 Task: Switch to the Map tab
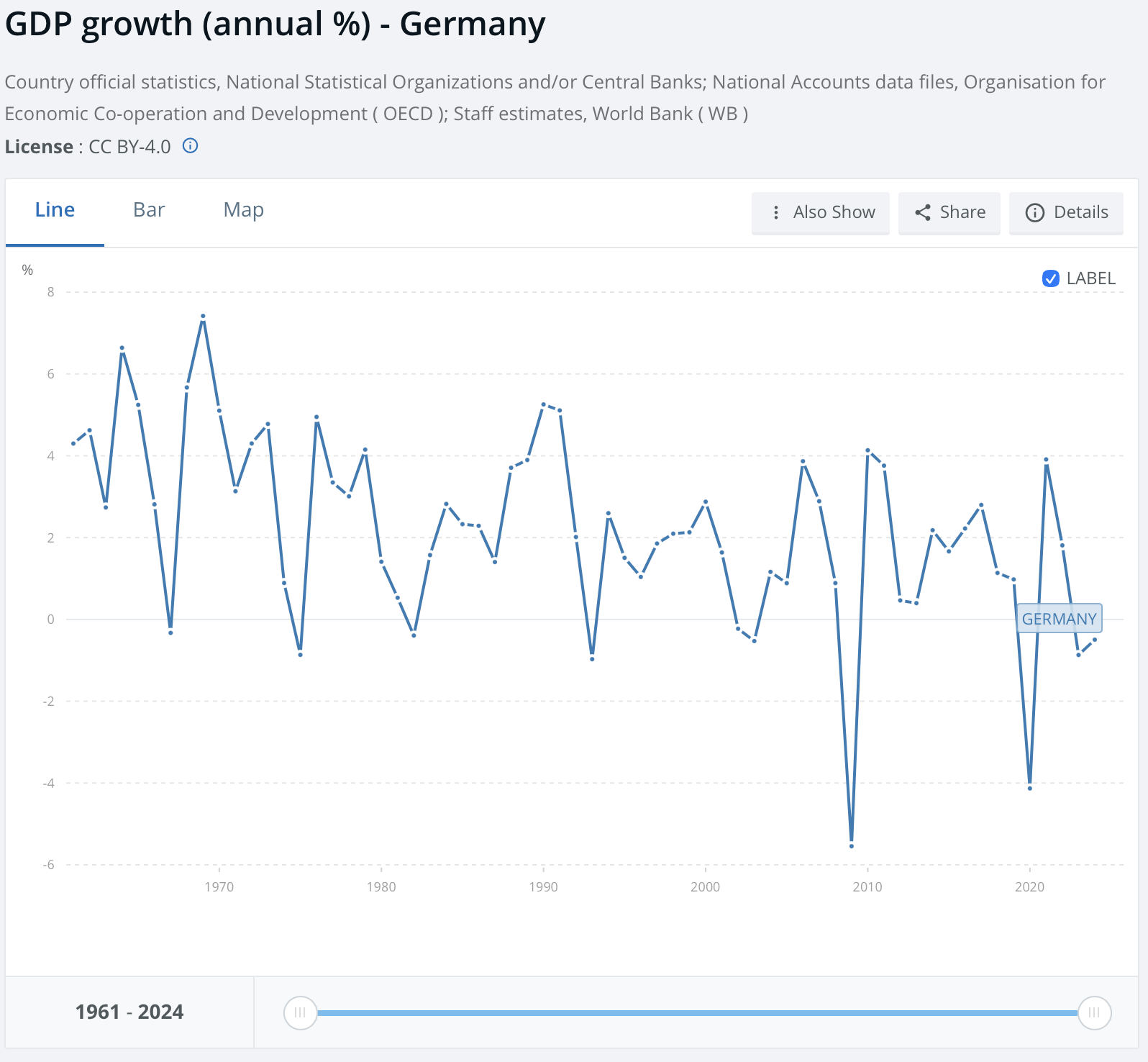coord(244,210)
